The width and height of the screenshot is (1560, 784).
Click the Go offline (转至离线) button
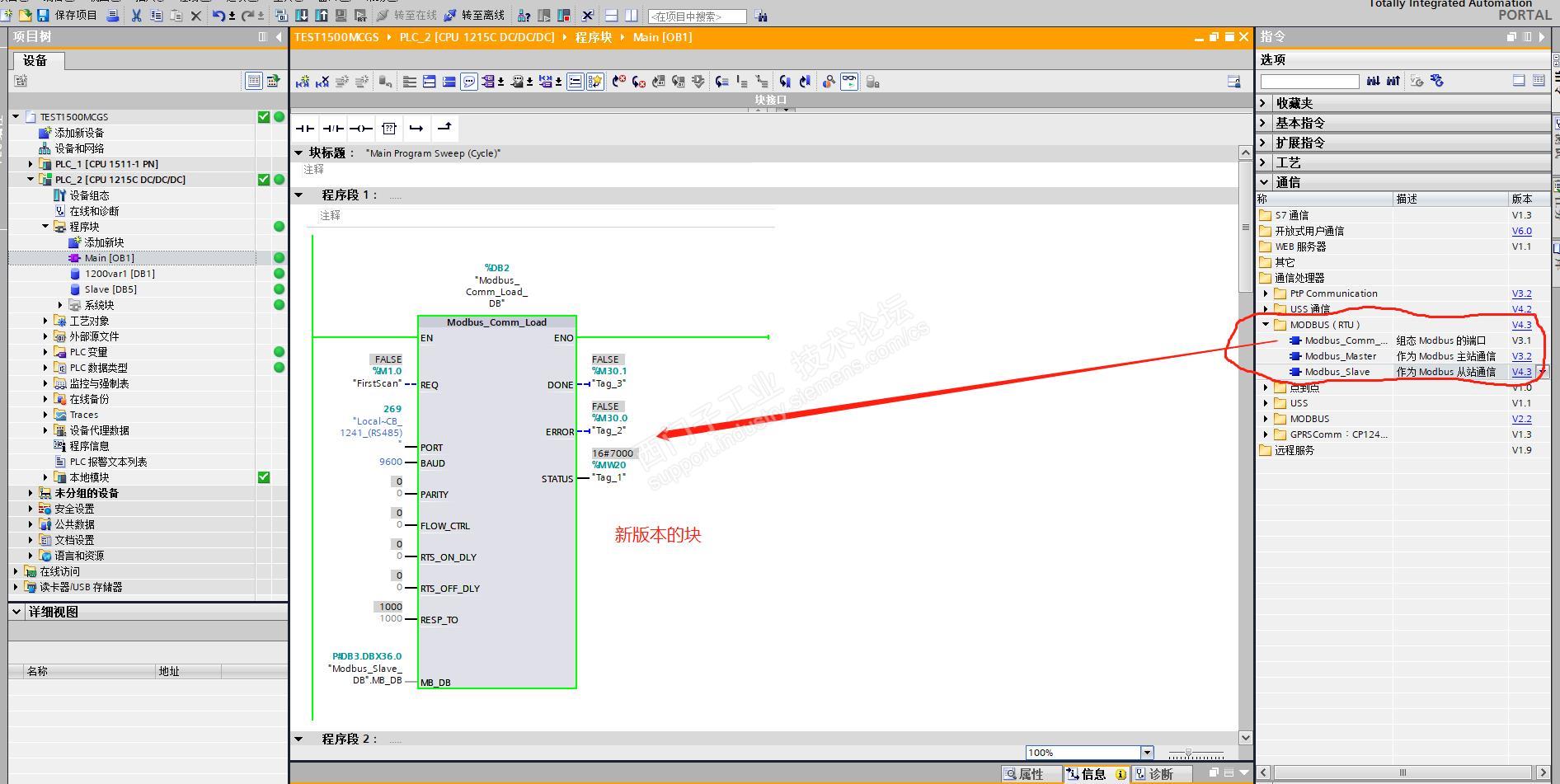(474, 15)
